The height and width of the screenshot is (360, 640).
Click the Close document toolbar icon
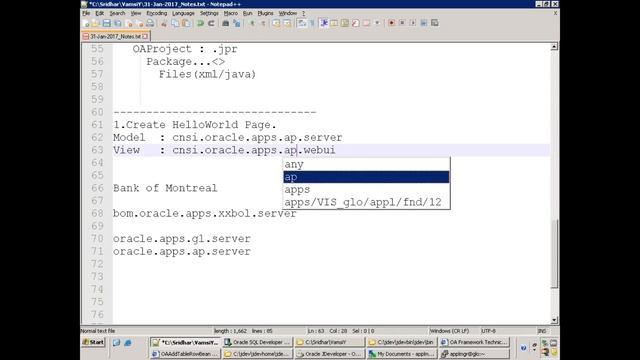click(129, 23)
